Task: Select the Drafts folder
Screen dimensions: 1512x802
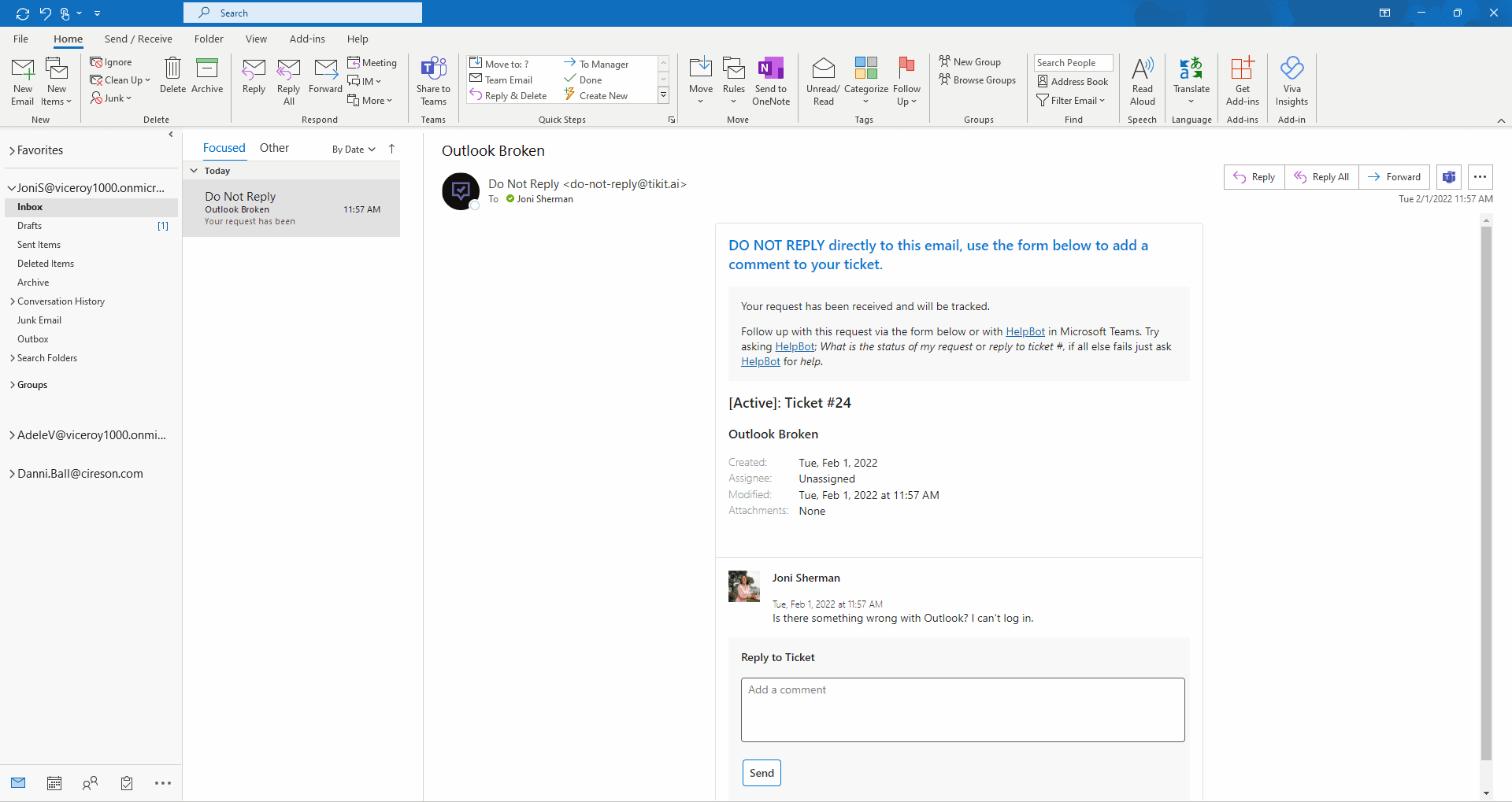Action: point(91,226)
